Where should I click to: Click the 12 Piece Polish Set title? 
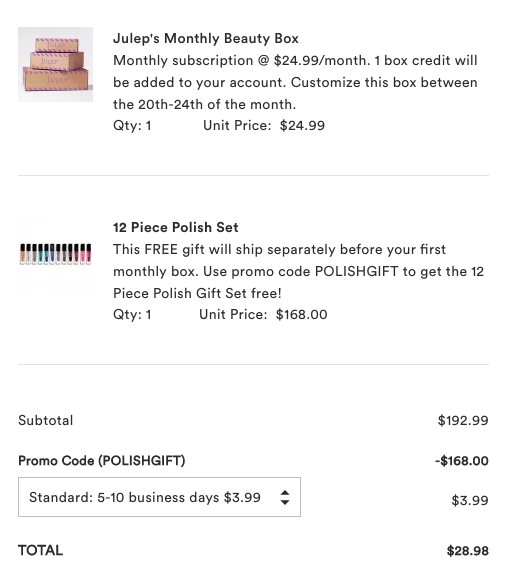tap(176, 227)
